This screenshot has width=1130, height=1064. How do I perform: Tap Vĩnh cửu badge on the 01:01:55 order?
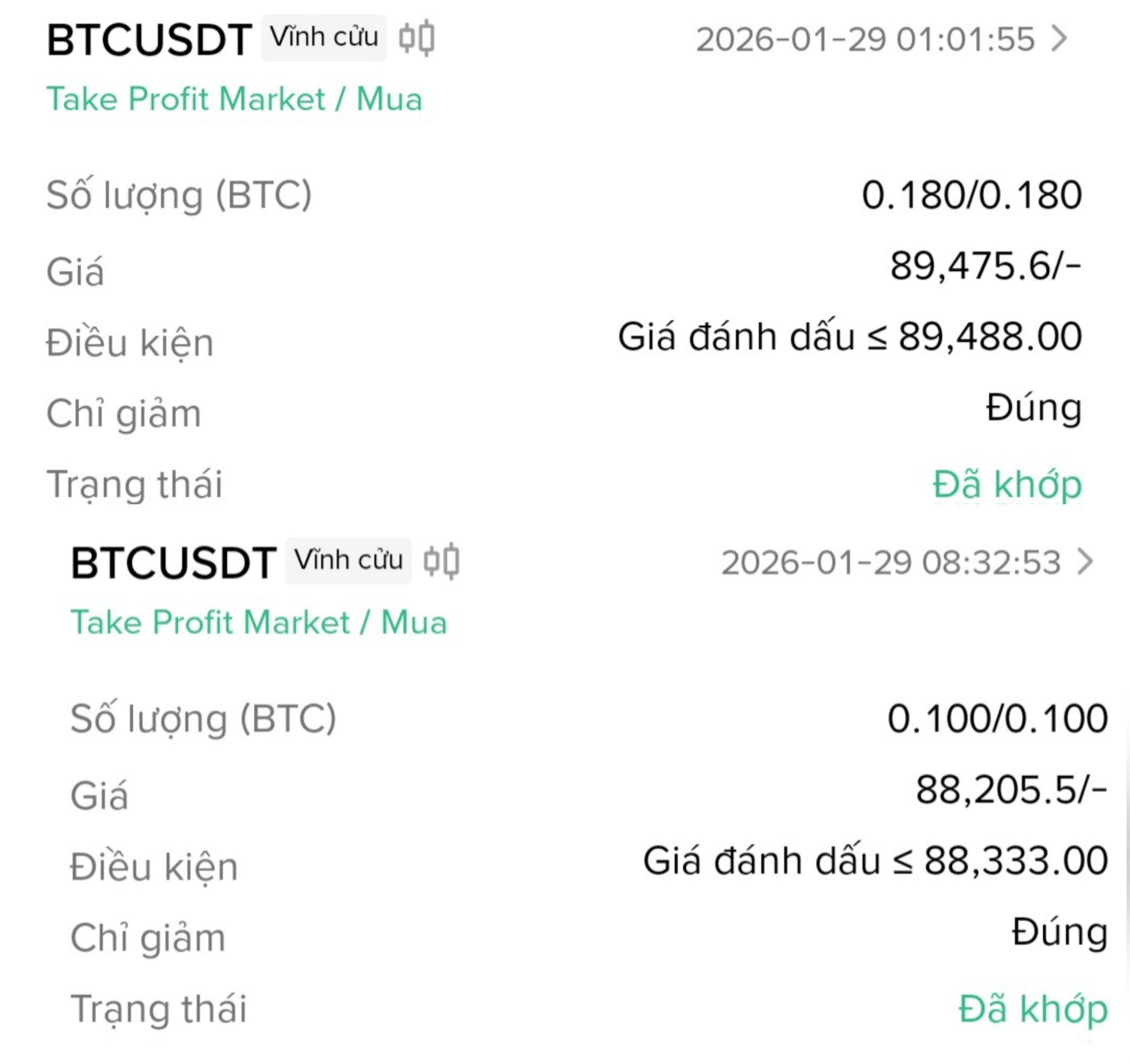[323, 37]
